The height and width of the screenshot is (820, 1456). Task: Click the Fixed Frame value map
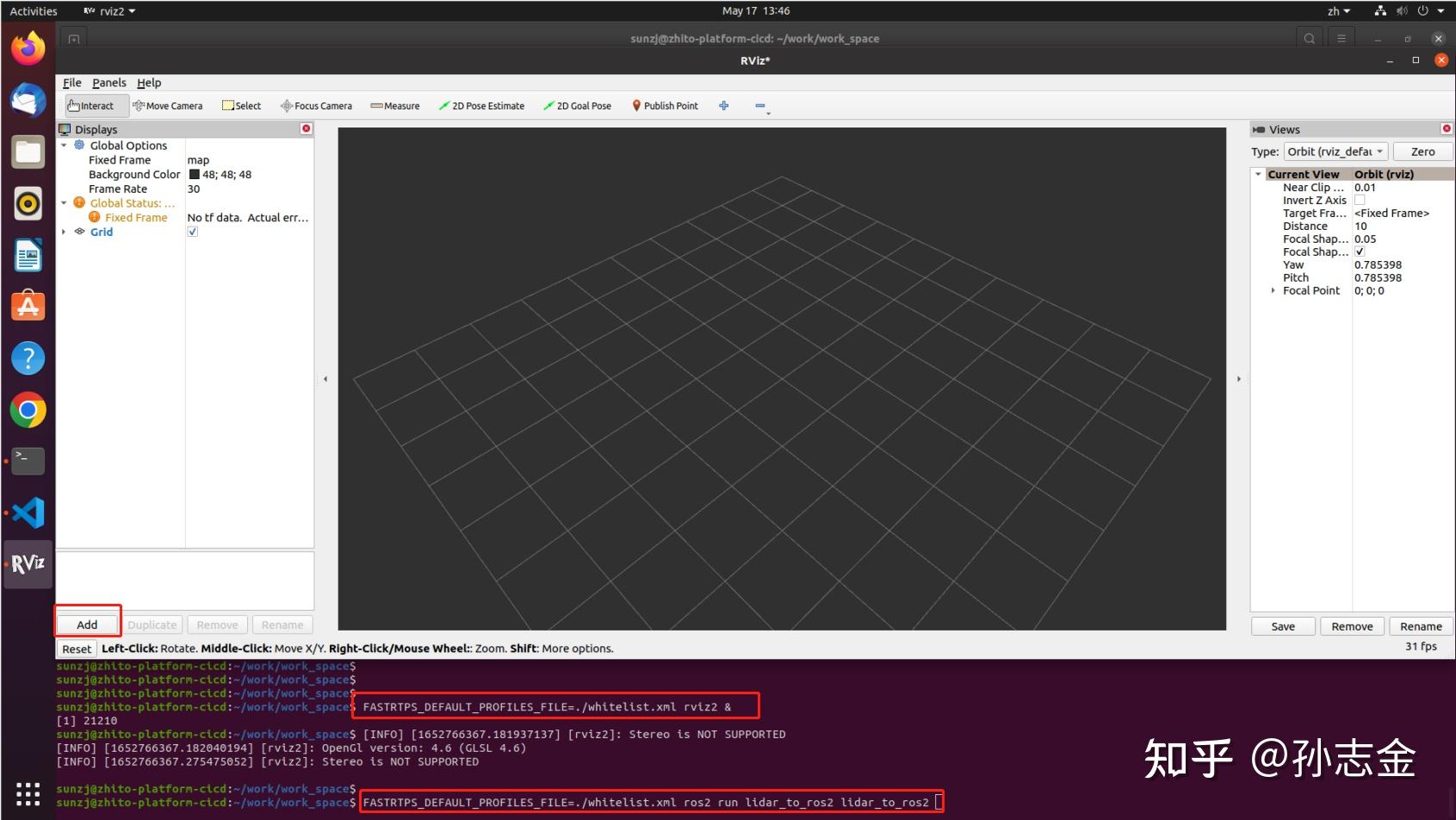click(x=198, y=160)
